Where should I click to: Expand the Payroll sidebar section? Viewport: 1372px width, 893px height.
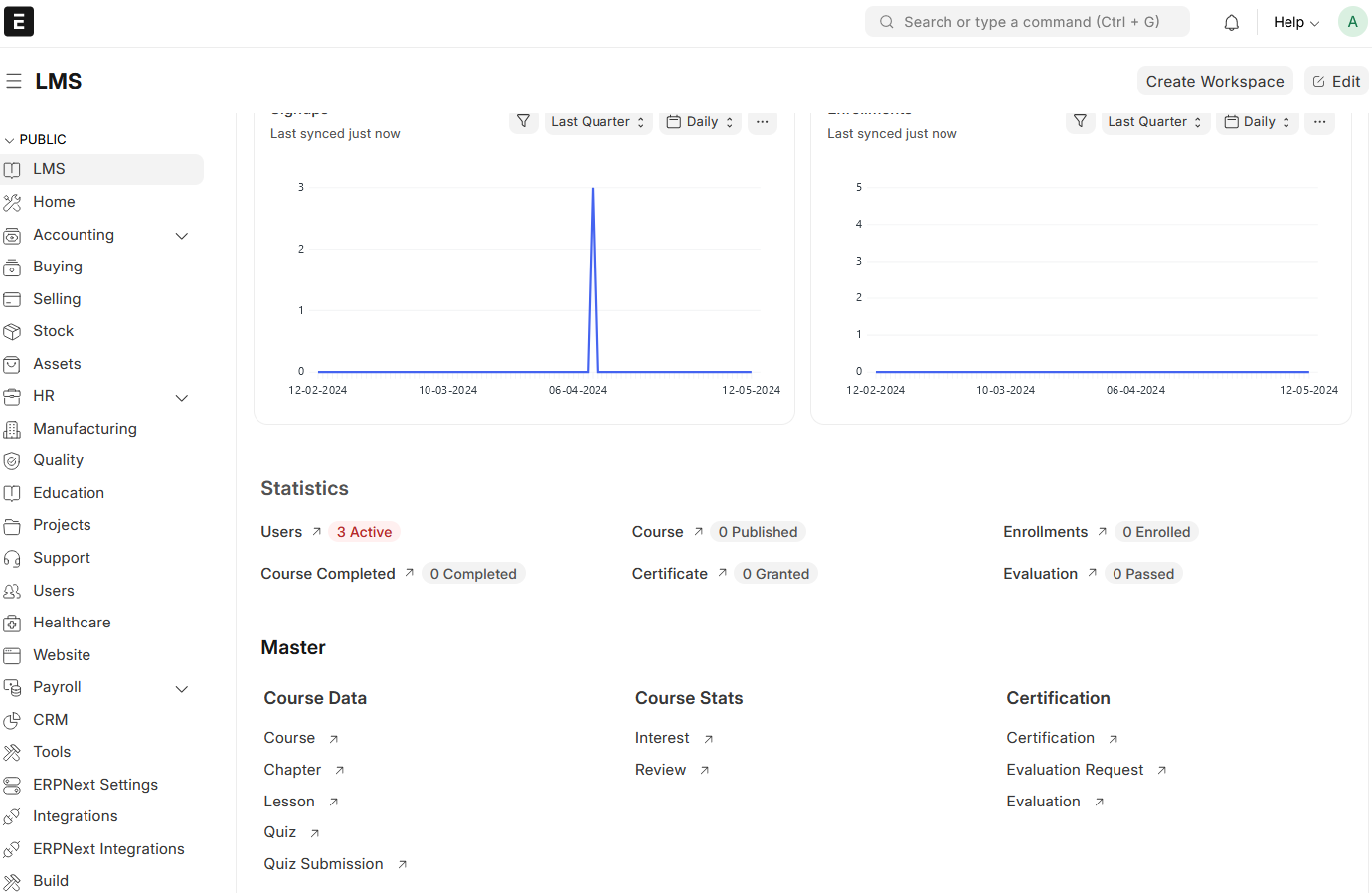coord(182,689)
